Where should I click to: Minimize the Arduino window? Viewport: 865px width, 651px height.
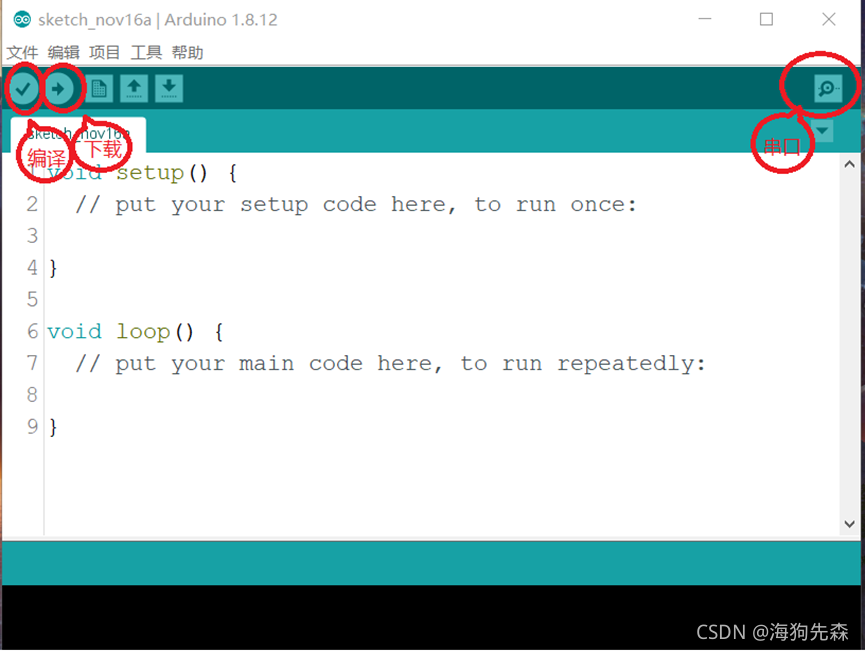tap(704, 19)
